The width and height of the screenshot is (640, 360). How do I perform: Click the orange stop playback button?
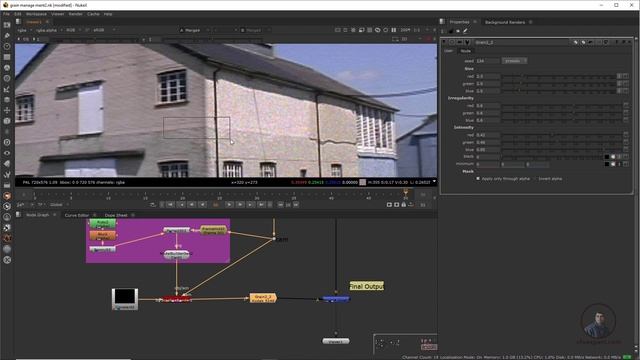(216, 204)
